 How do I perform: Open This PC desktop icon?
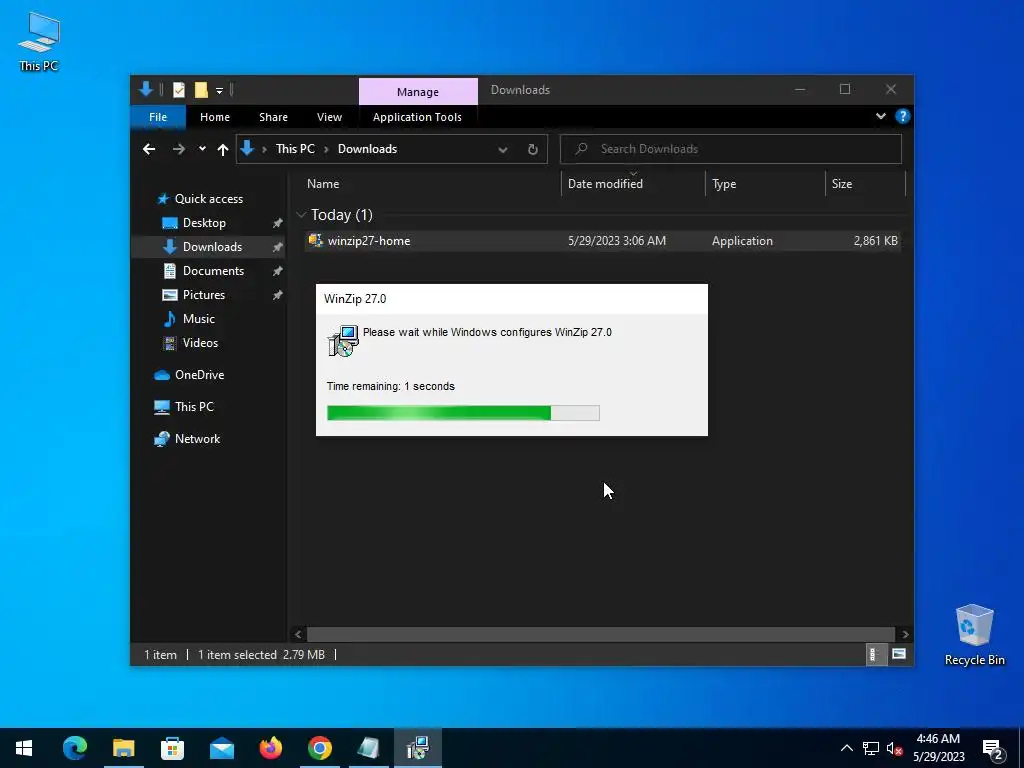(39, 41)
